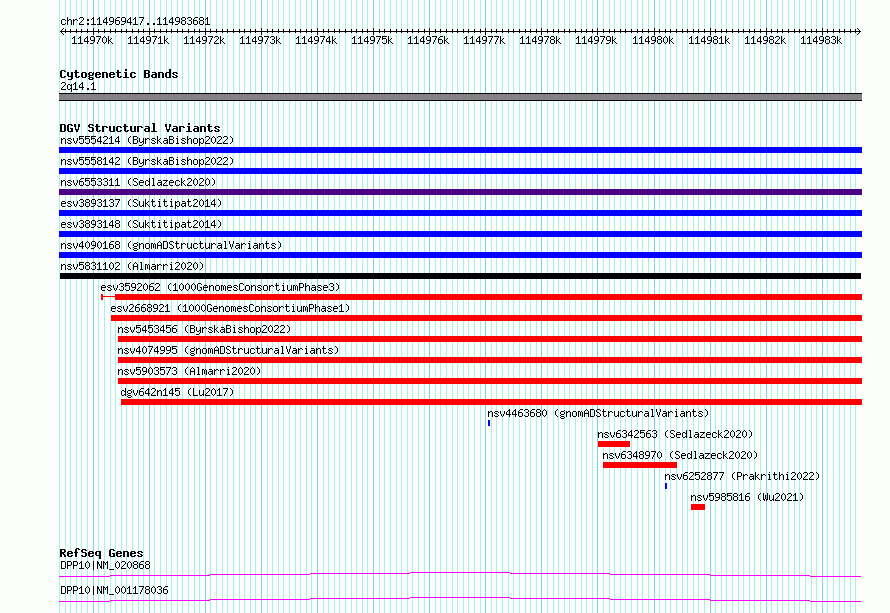Click the red bar under dgv642n145

tap(492, 402)
